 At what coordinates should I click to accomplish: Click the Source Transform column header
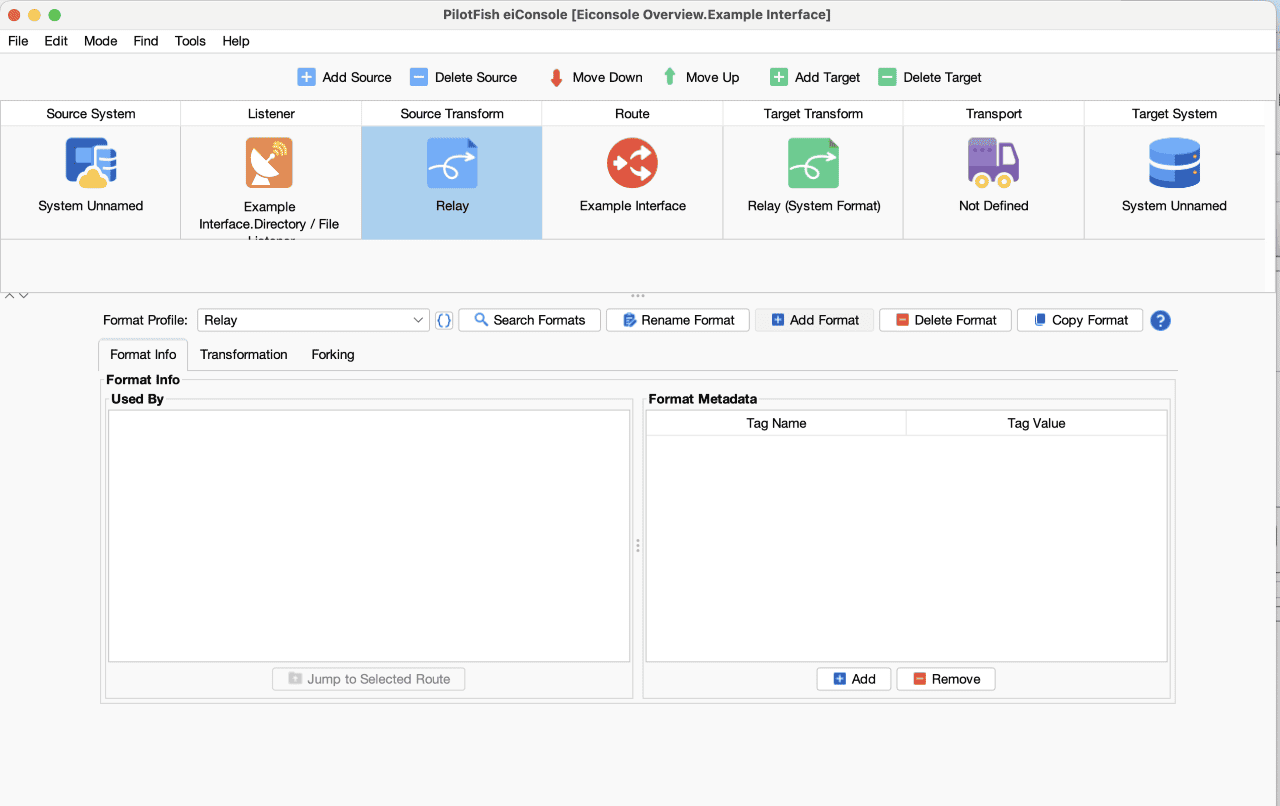pos(452,113)
